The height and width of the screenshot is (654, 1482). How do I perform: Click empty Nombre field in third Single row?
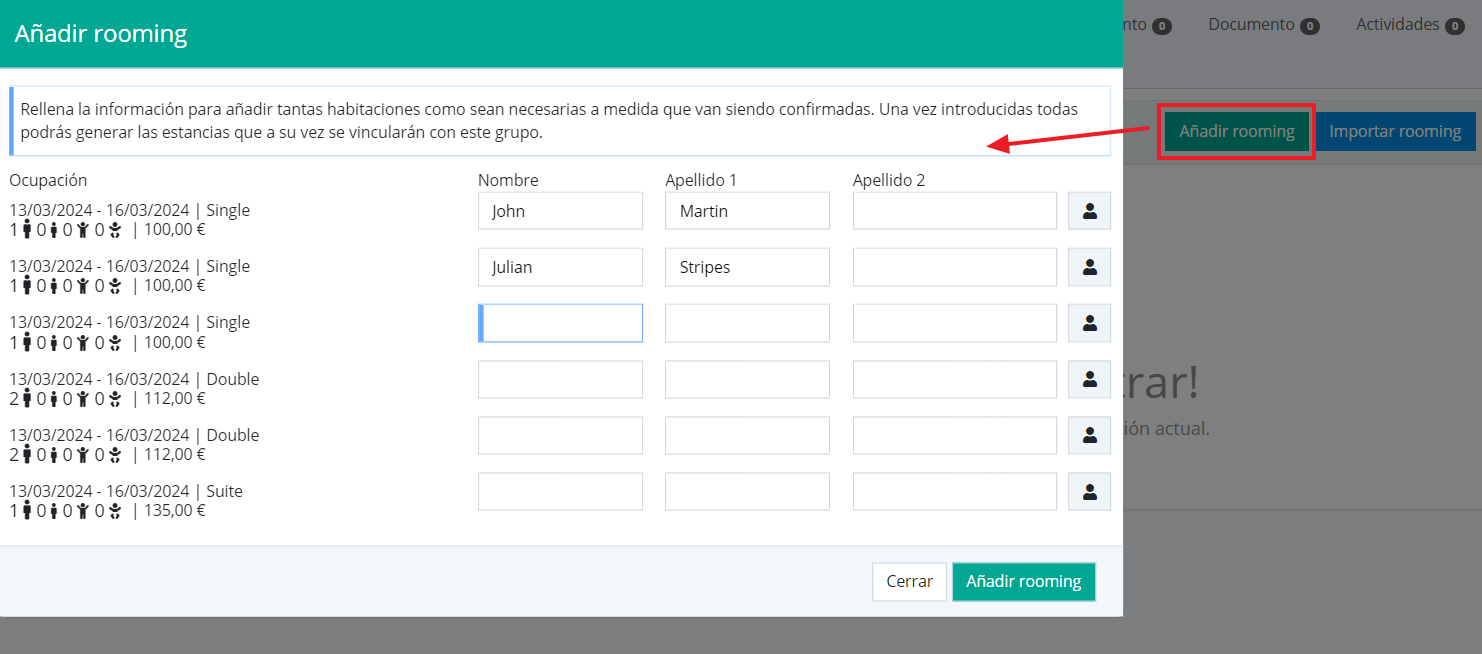[x=560, y=323]
